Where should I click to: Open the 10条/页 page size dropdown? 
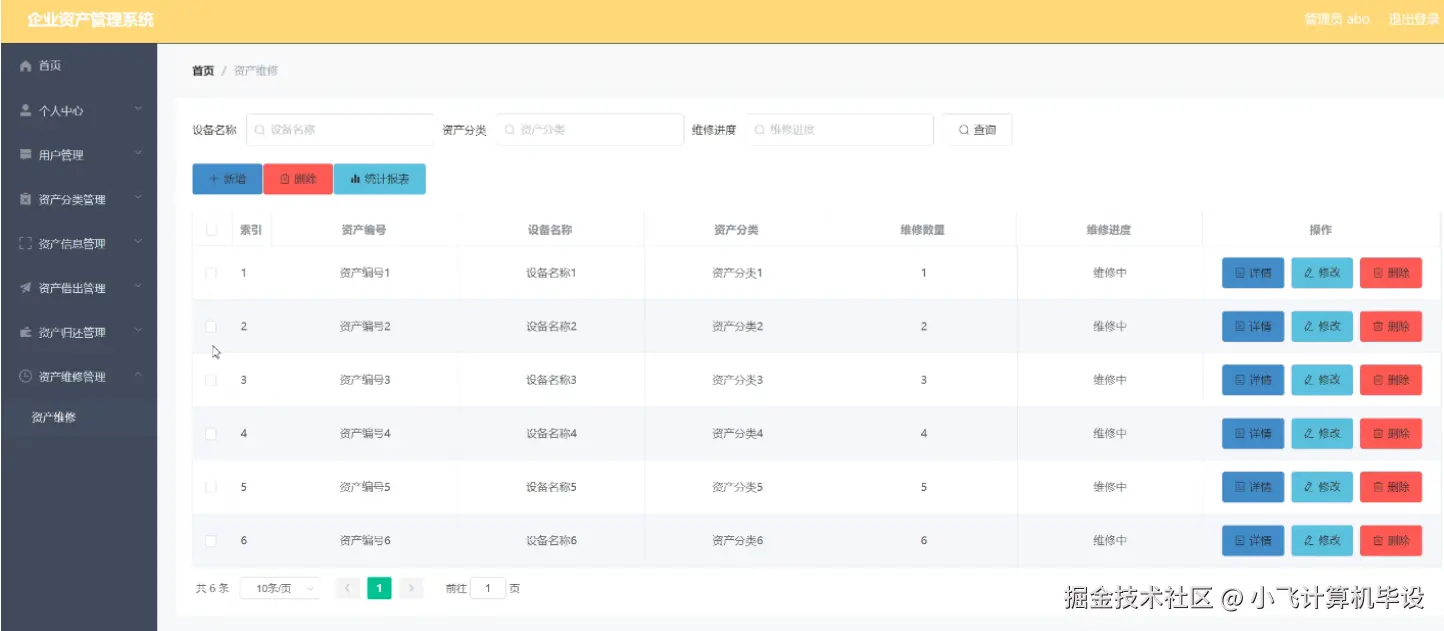coord(281,589)
